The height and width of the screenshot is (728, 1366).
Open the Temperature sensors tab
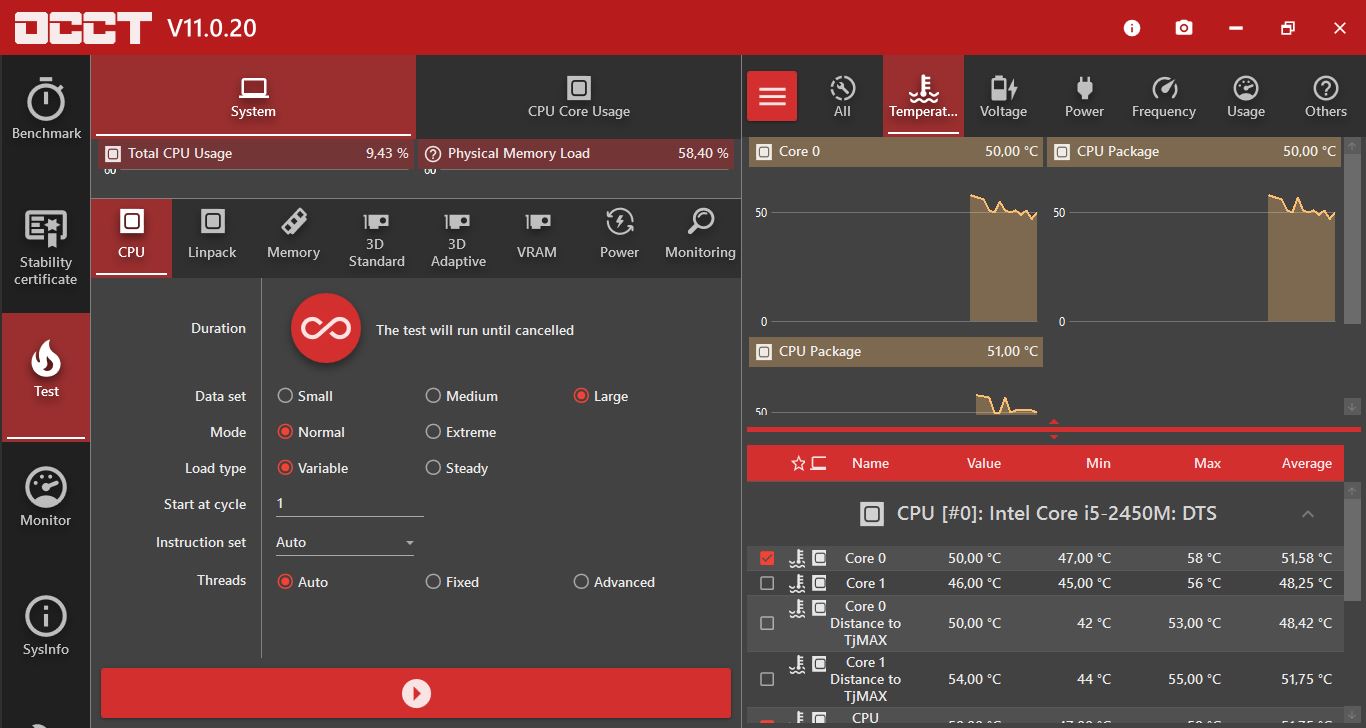(923, 96)
